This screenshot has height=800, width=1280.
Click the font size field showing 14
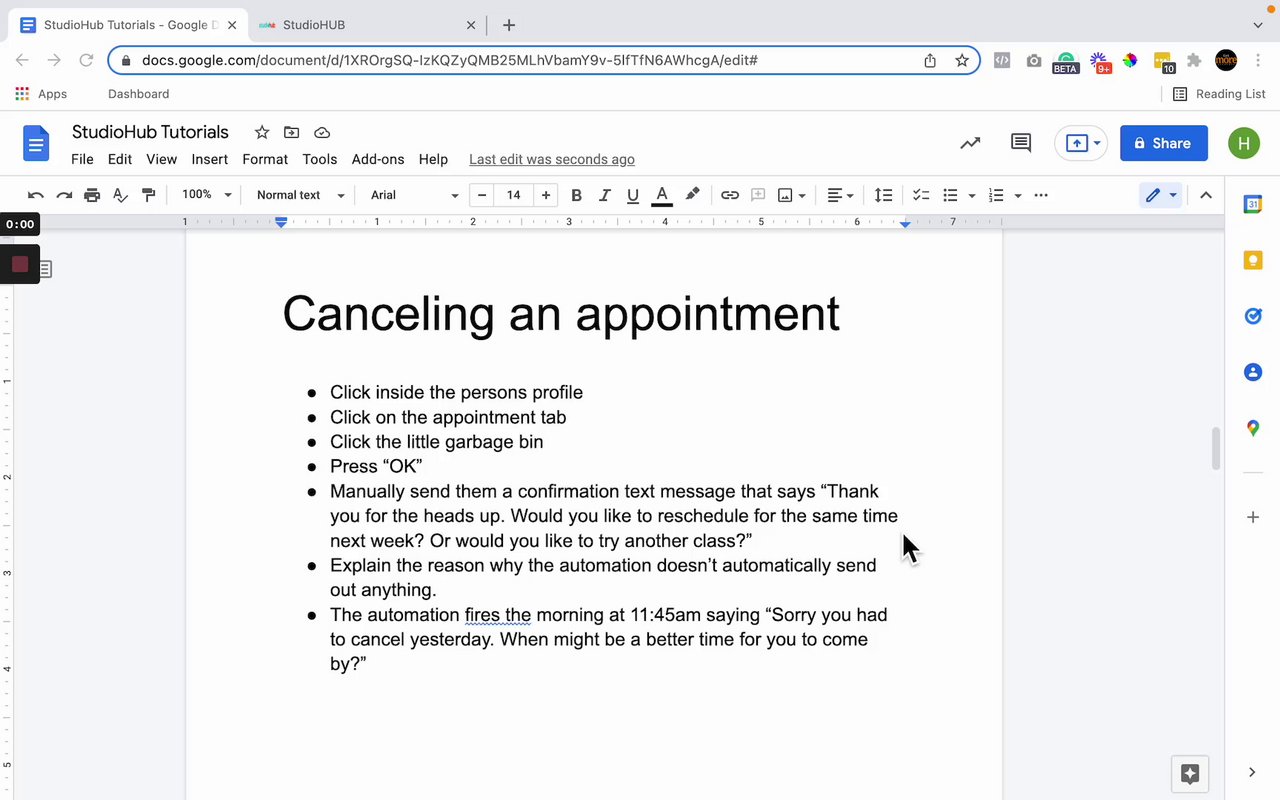pyautogui.click(x=513, y=195)
